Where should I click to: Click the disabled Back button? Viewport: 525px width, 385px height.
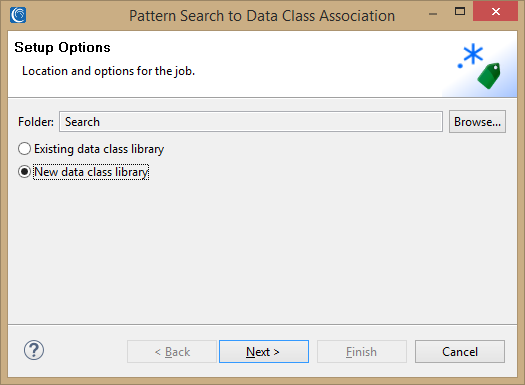[x=172, y=352]
